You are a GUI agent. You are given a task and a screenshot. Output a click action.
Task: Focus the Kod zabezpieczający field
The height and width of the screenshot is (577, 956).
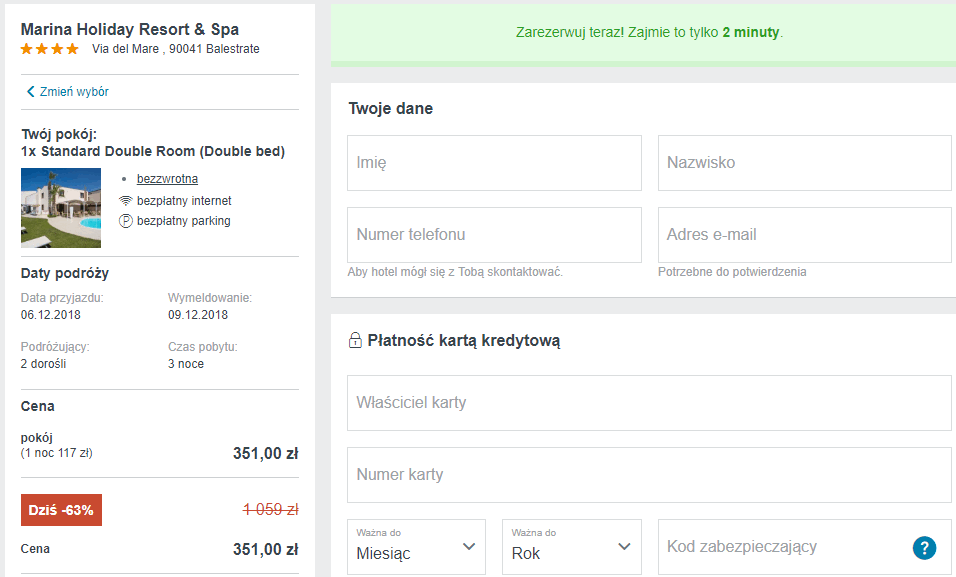point(805,547)
